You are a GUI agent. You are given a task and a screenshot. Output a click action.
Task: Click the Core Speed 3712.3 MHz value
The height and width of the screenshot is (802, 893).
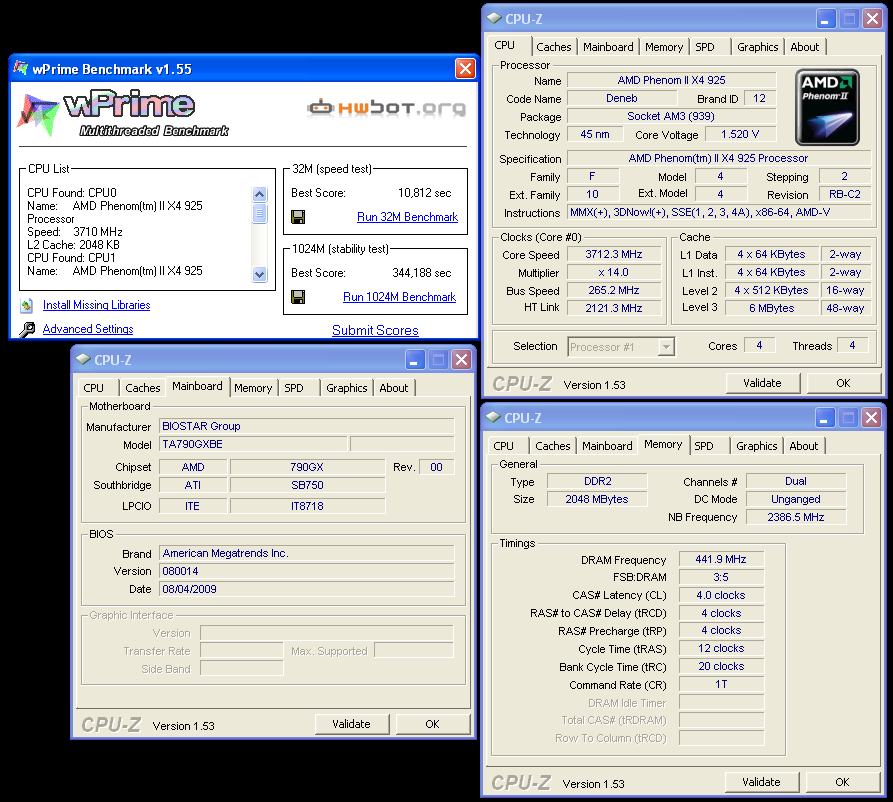pos(614,255)
